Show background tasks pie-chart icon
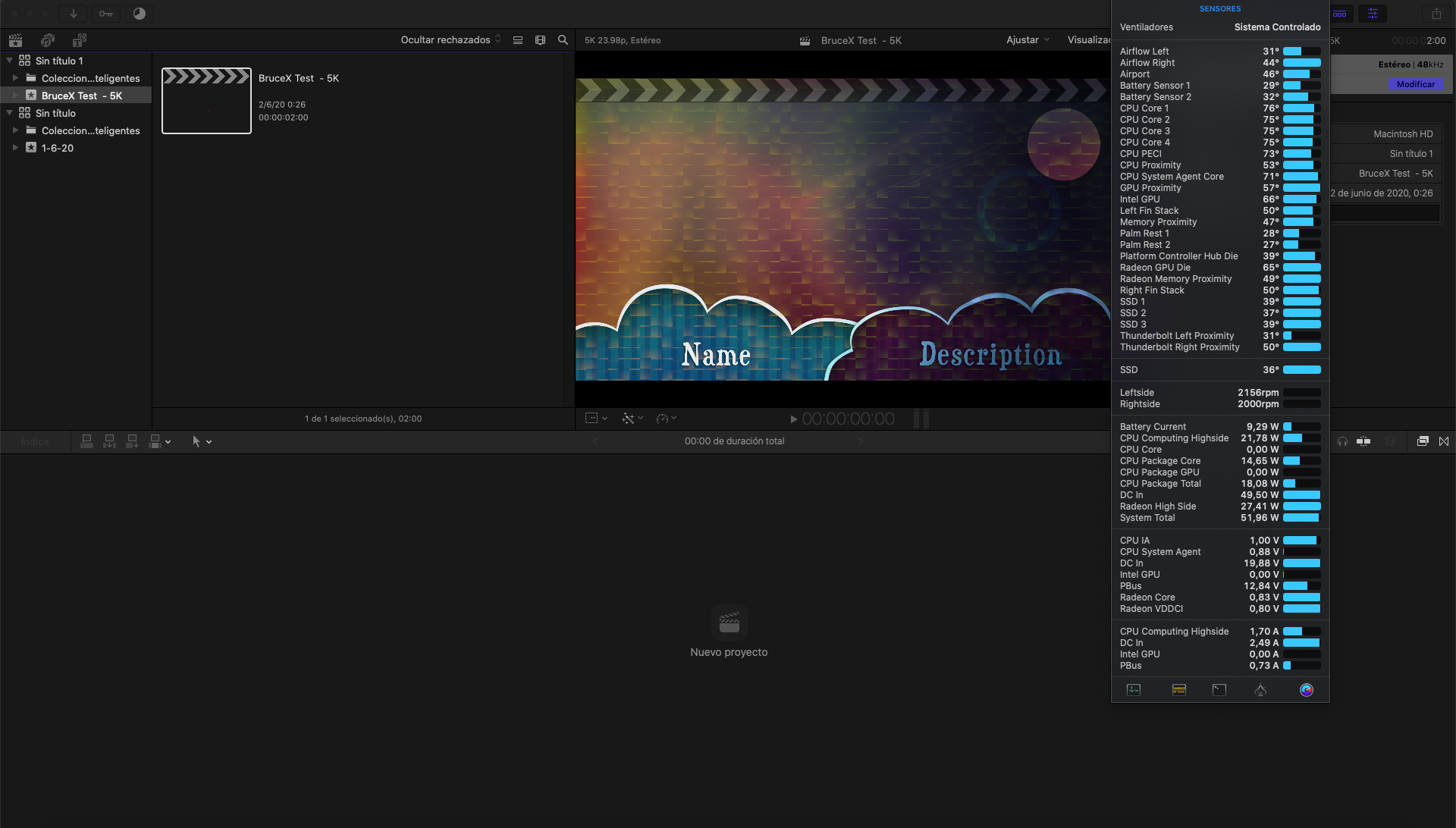The image size is (1456, 828). pyautogui.click(x=140, y=14)
